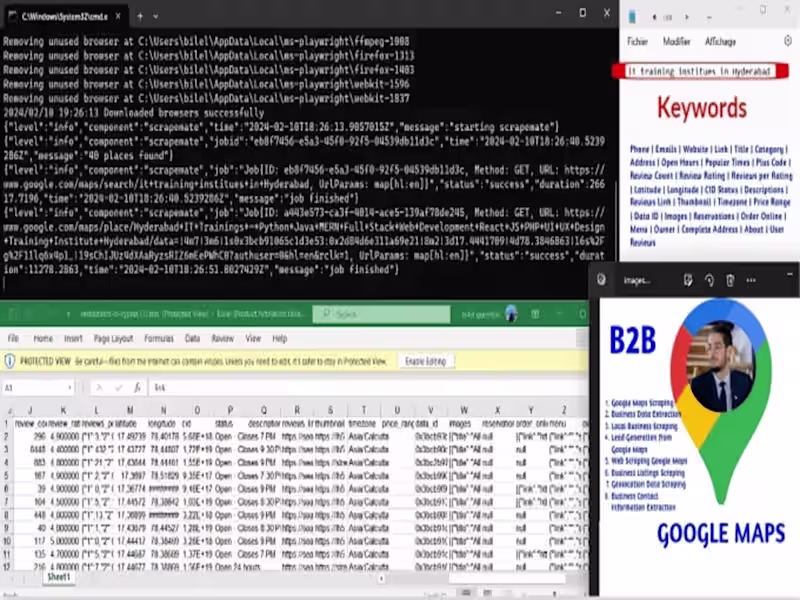This screenshot has width=800, height=600.
Task: Switch to the Data tab in Excel
Action: [192, 338]
